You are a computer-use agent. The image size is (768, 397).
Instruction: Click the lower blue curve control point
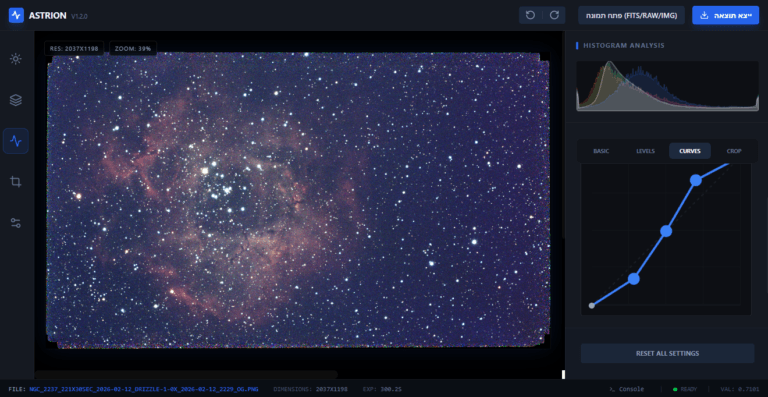tap(634, 279)
